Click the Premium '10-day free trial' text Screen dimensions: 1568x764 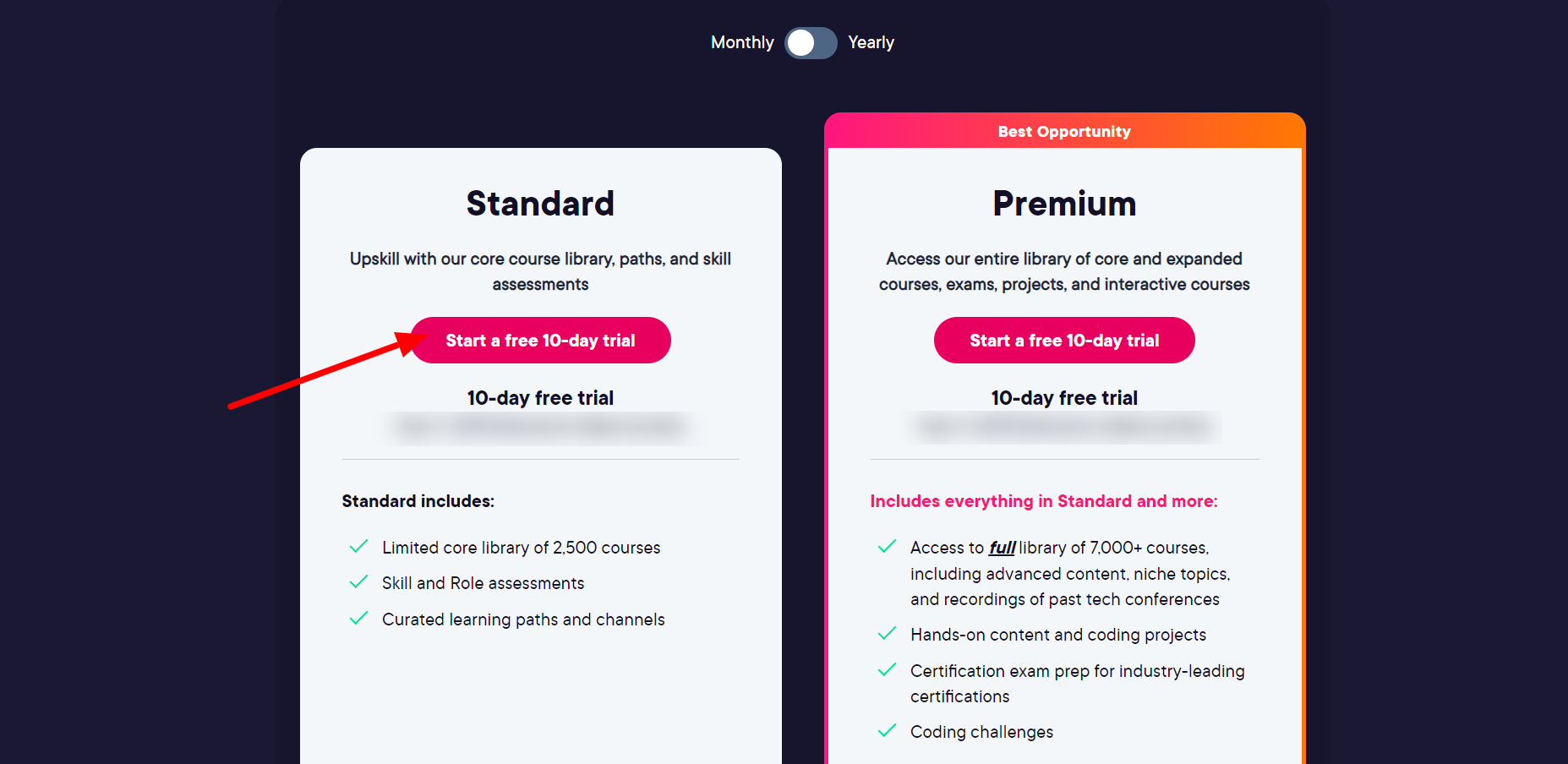click(x=1064, y=398)
